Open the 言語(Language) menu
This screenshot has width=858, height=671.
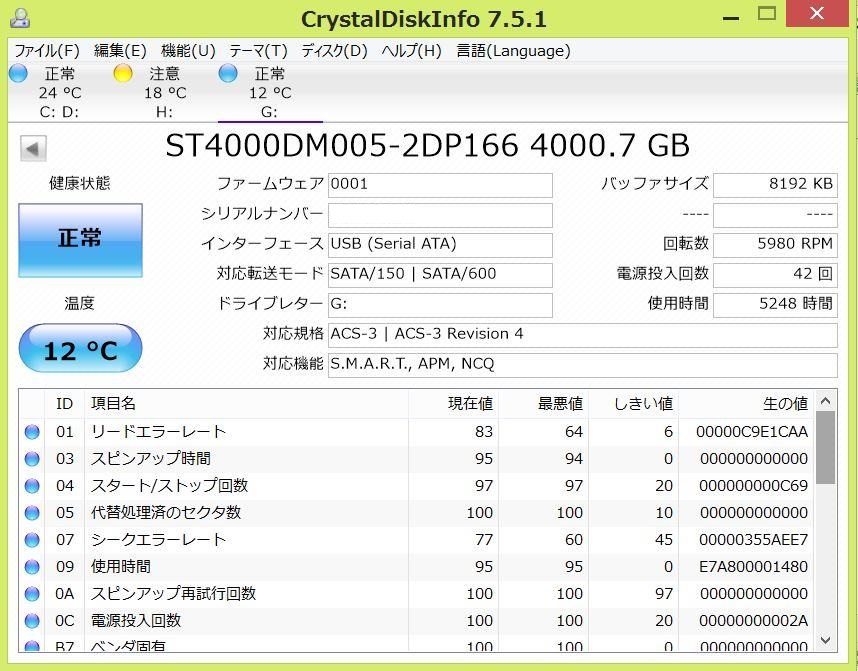pyautogui.click(x=512, y=50)
